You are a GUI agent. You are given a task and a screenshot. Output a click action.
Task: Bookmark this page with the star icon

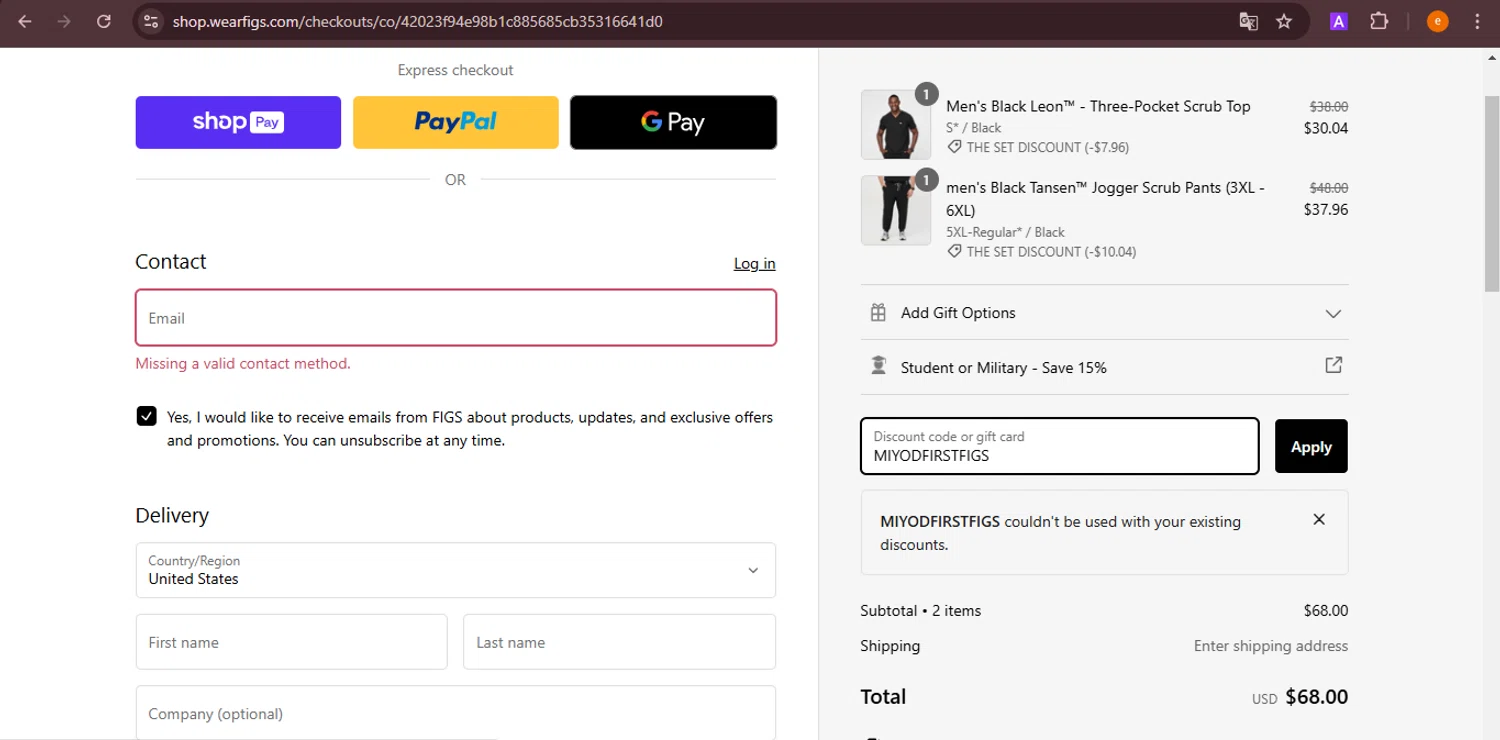(x=1284, y=21)
